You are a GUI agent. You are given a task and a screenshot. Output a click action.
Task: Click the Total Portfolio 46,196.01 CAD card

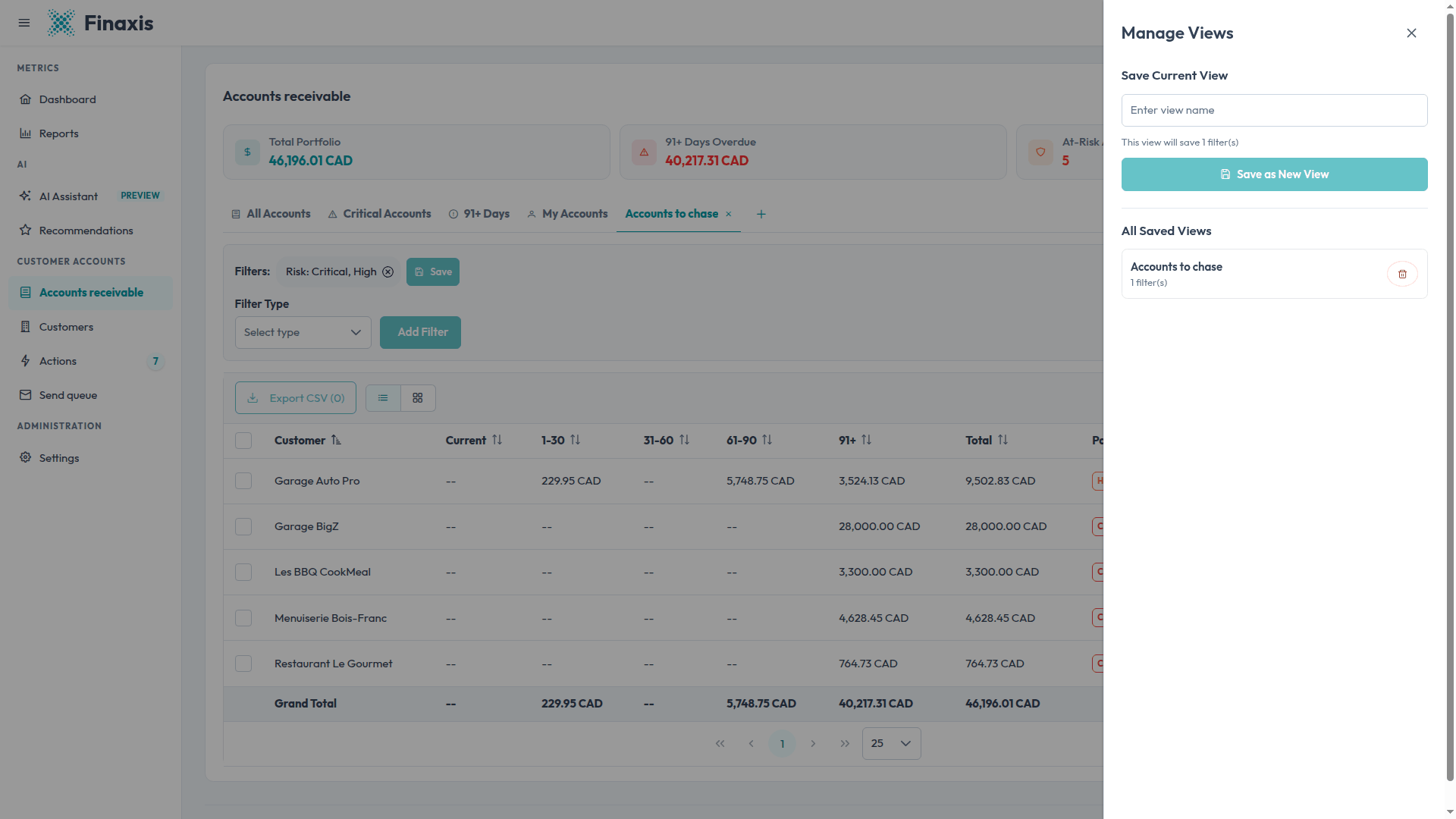(416, 152)
